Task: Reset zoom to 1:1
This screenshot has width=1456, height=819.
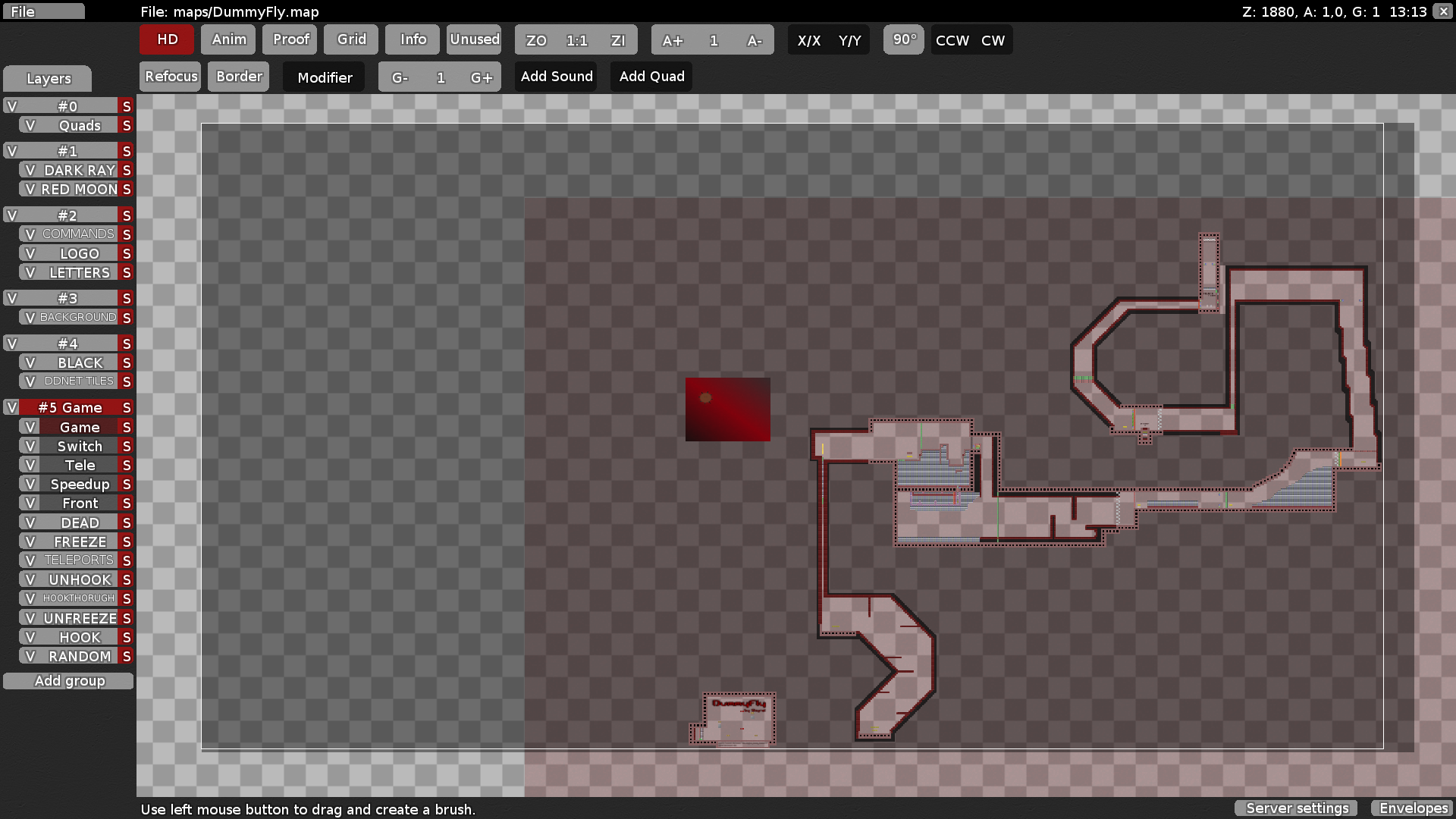Action: tap(576, 40)
